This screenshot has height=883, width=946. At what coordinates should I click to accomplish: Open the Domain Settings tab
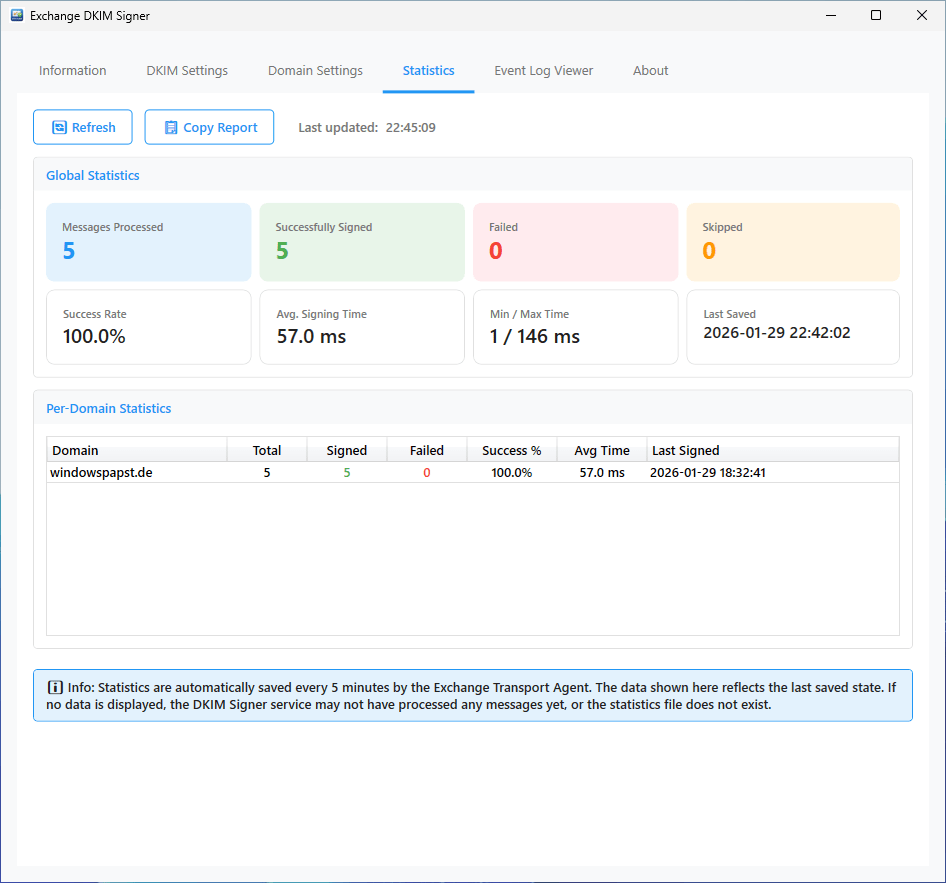pos(315,71)
